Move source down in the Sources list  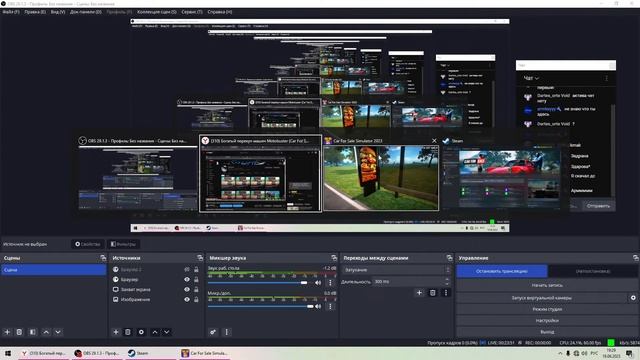click(167, 332)
